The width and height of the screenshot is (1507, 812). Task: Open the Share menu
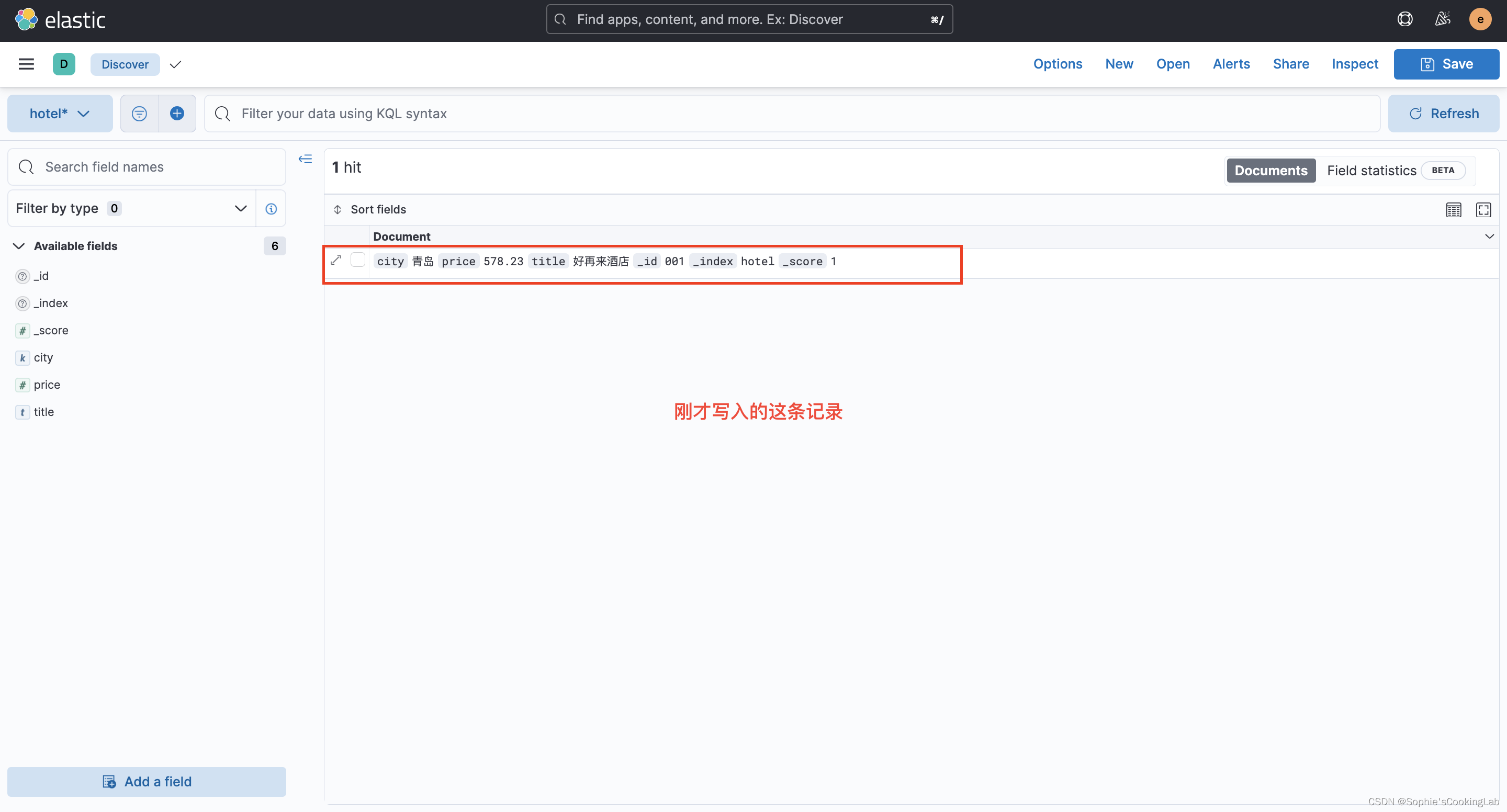1290,64
